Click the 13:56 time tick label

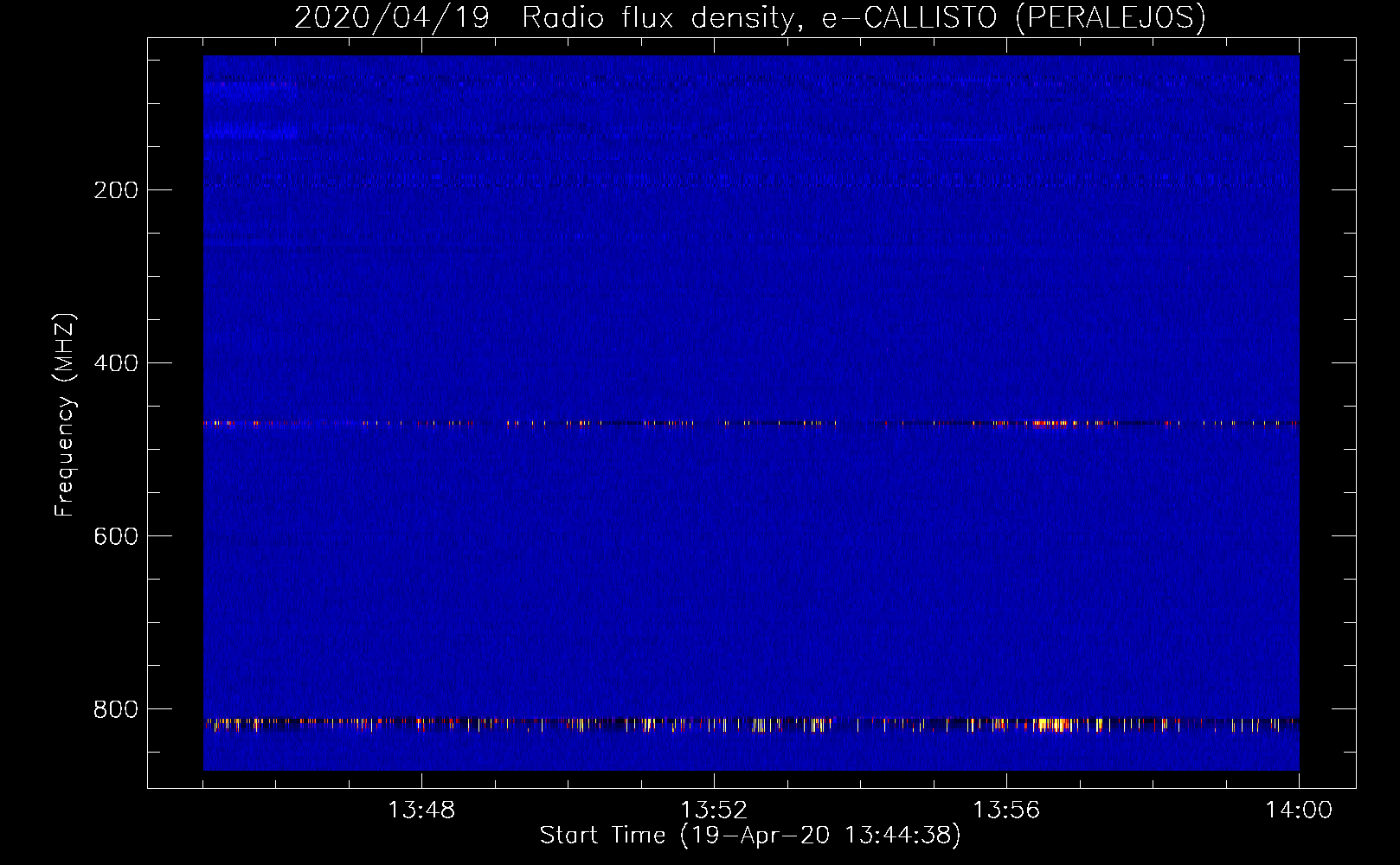(1006, 811)
